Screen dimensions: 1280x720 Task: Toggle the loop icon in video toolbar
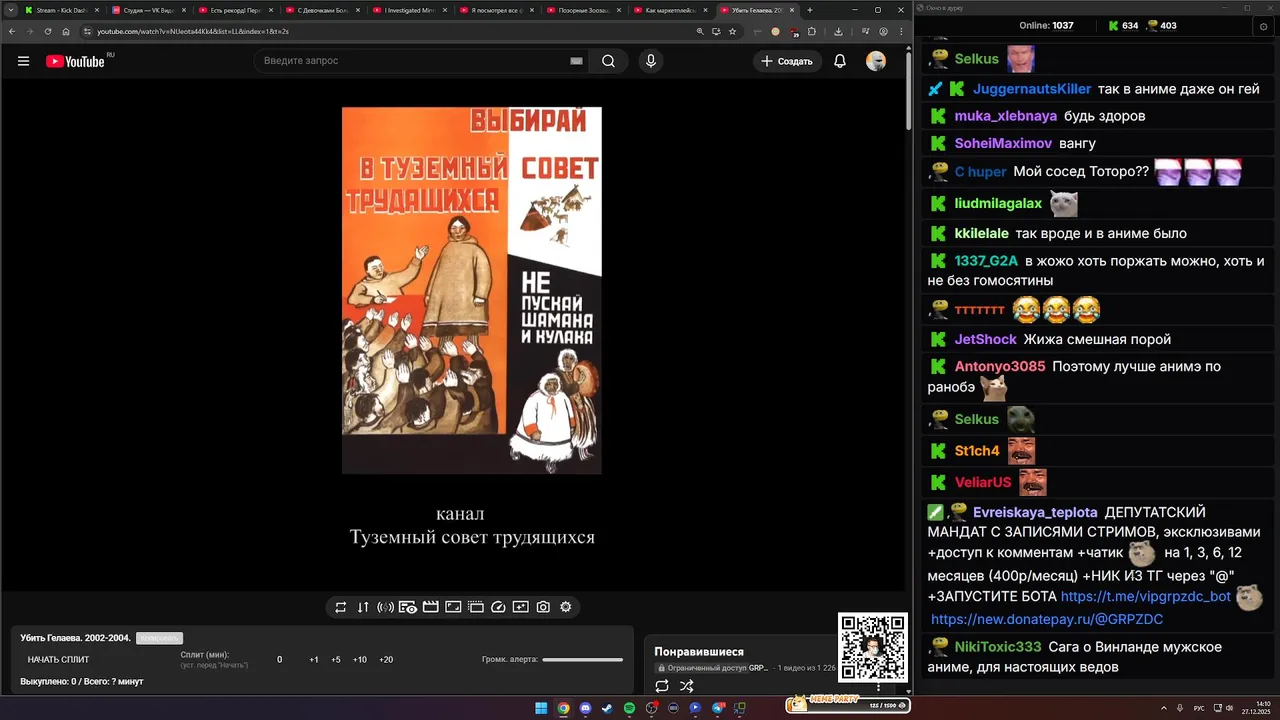[x=340, y=607]
